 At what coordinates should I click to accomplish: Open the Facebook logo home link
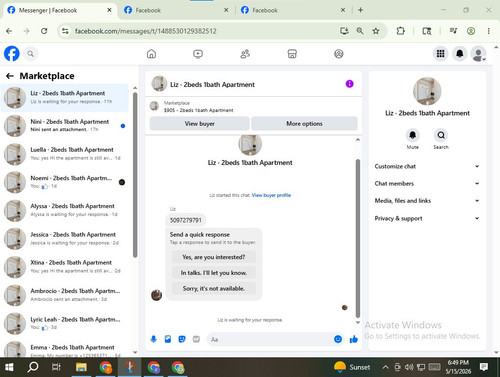[x=12, y=54]
